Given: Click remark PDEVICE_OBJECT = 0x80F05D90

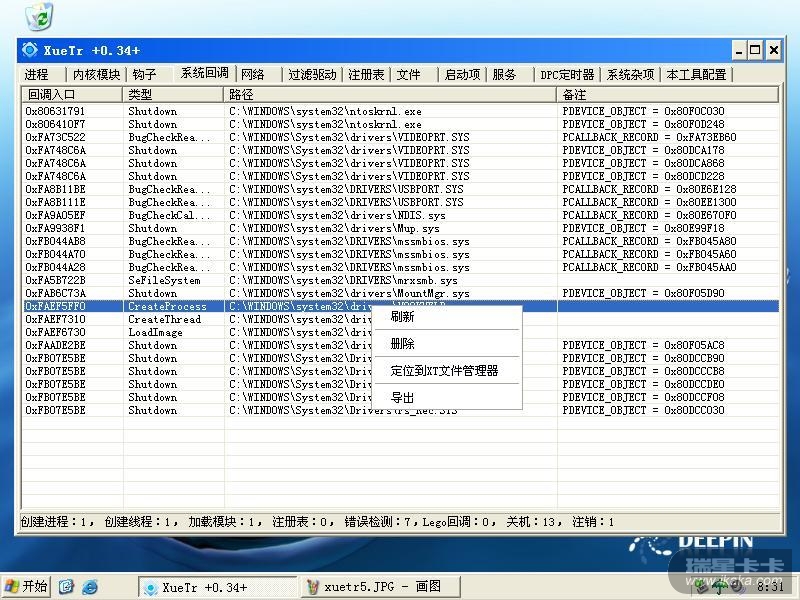Looking at the screenshot, I should [643, 293].
